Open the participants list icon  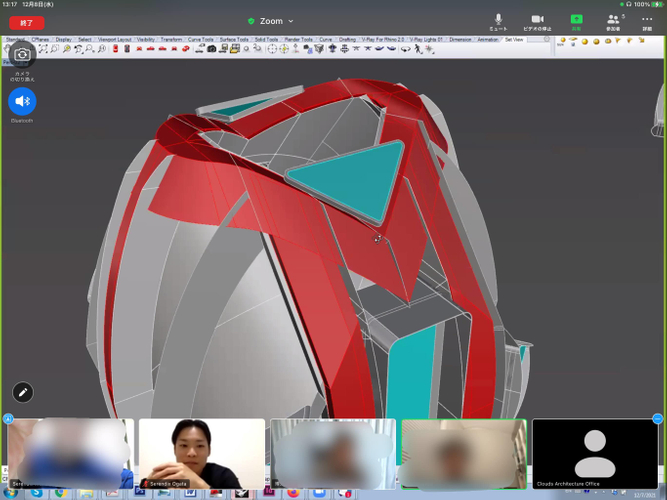[613, 21]
